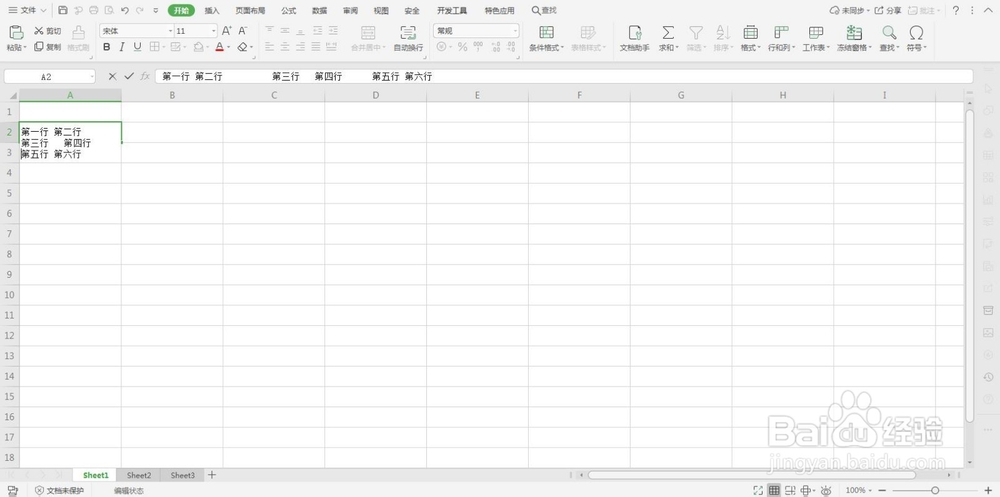Open the Data (数据) tab
The width and height of the screenshot is (1000, 497).
click(320, 10)
